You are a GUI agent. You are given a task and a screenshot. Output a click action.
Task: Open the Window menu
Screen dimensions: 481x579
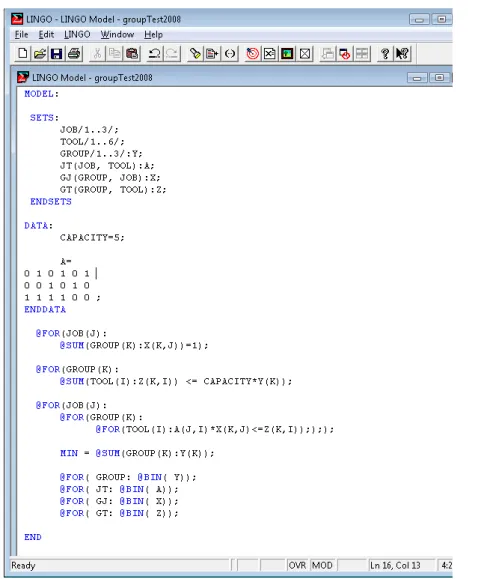point(117,34)
